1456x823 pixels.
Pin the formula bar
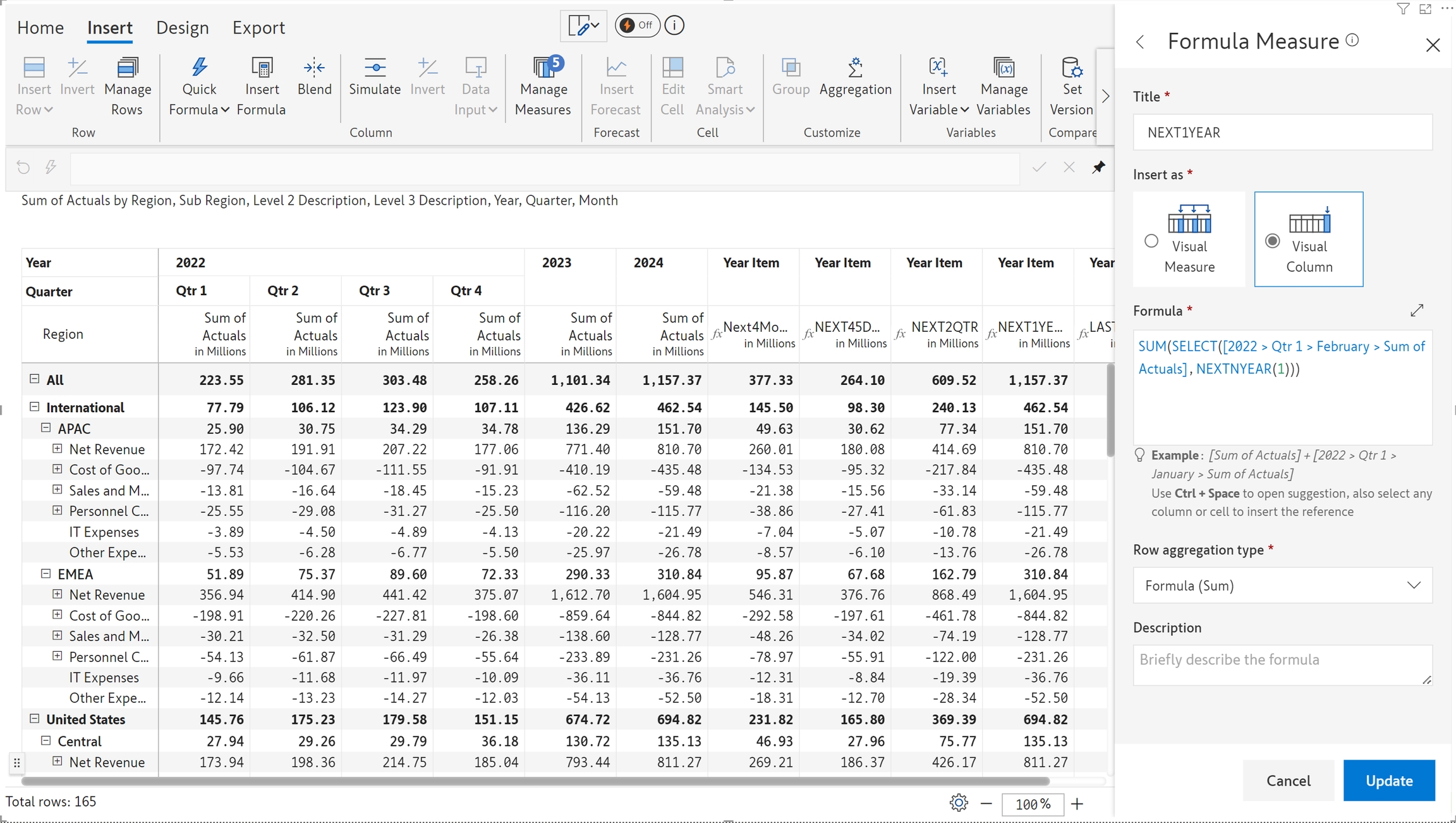pyautogui.click(x=1099, y=167)
